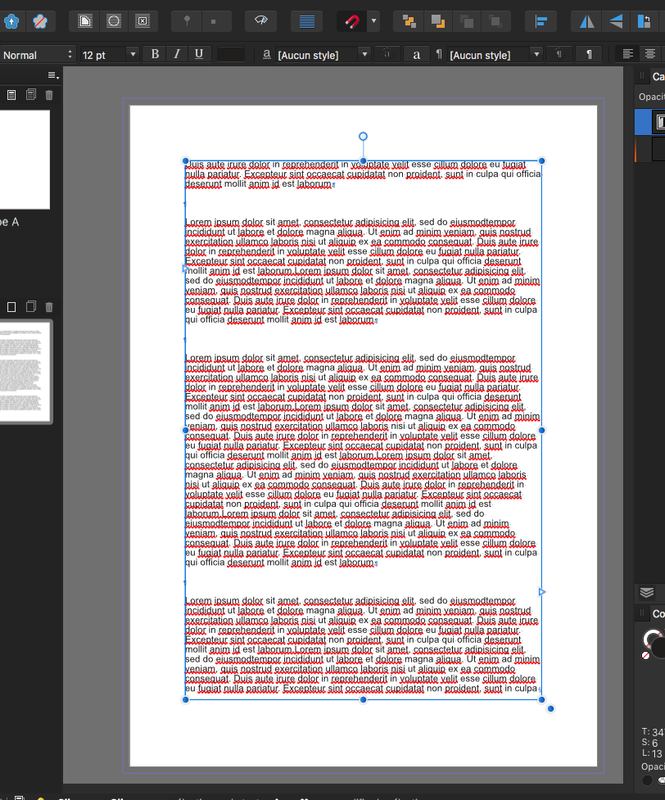Screen dimensions: 665x800
Task: Click the rotation handle above the text frame
Action: tap(363, 136)
